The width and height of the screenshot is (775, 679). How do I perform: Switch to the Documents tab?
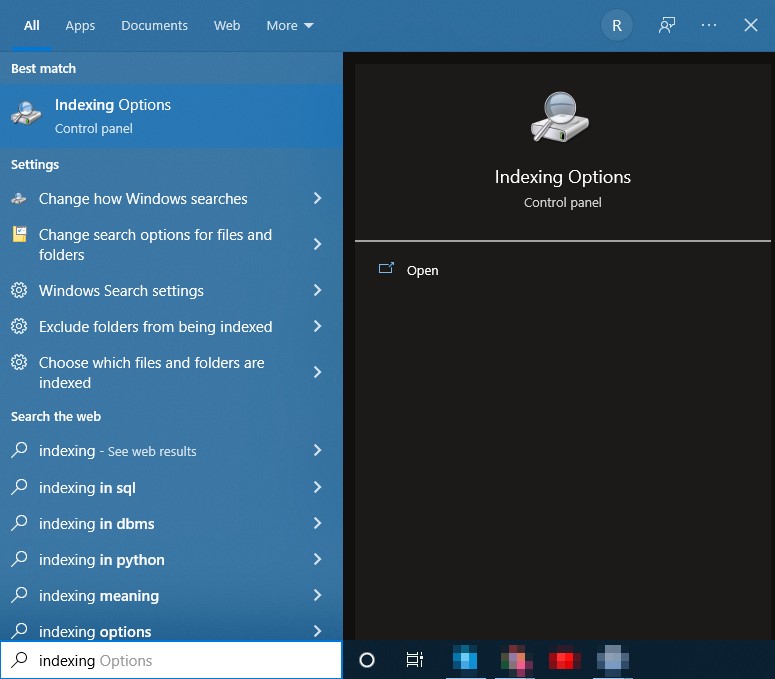tap(154, 26)
